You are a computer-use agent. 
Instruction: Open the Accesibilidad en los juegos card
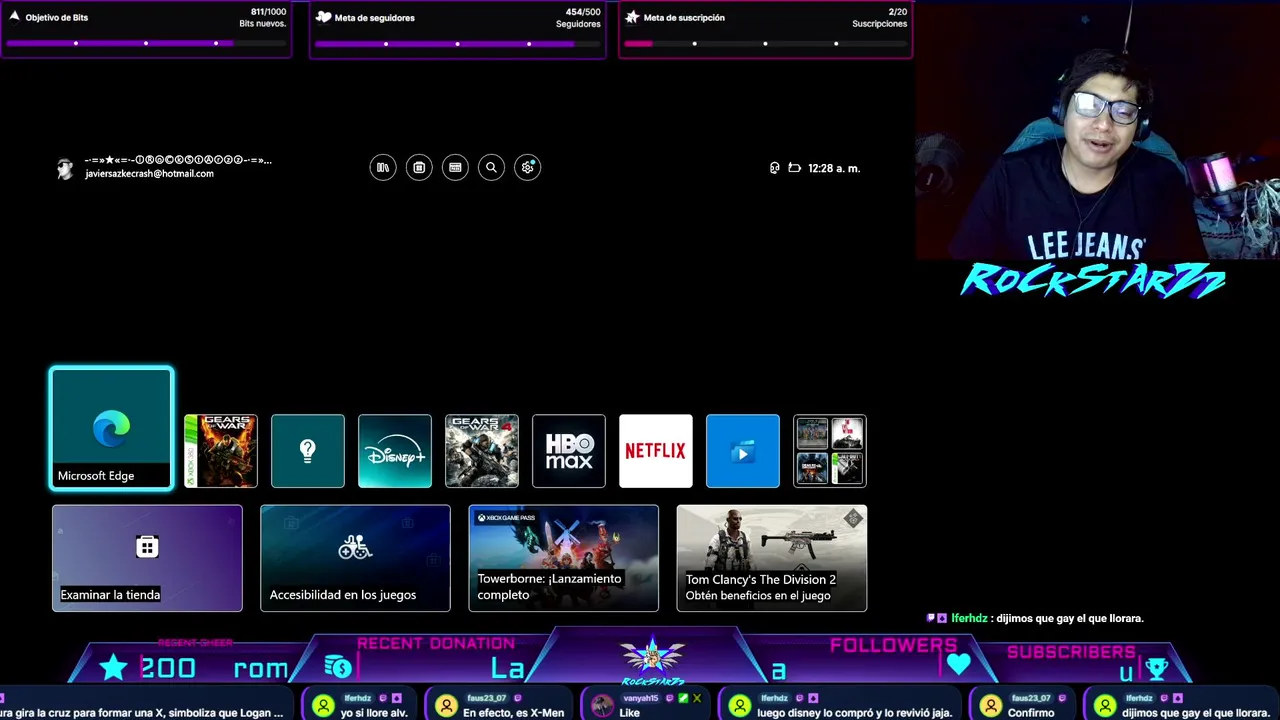(x=355, y=558)
